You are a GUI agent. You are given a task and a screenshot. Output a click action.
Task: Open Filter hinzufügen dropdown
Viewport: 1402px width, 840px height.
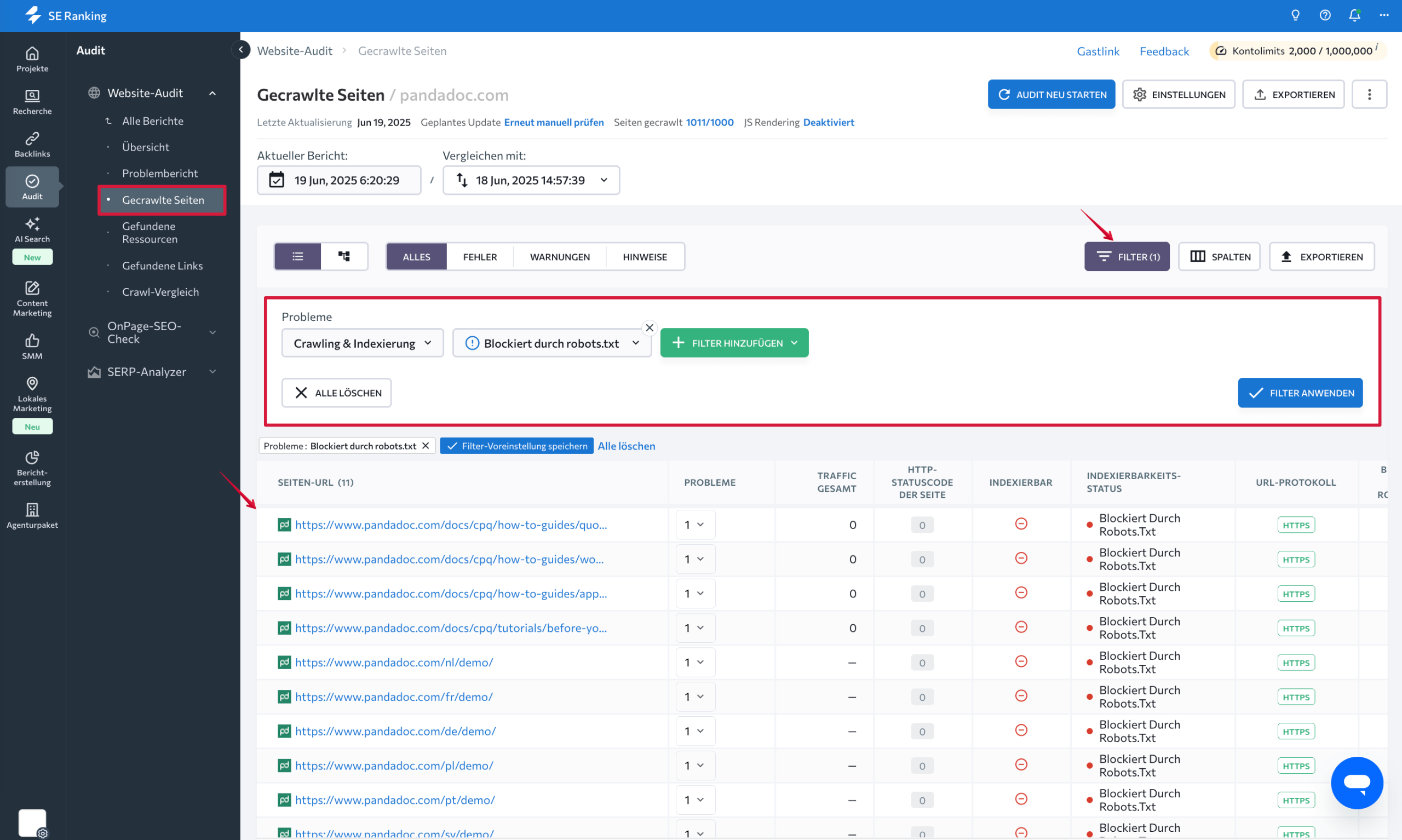pos(734,343)
